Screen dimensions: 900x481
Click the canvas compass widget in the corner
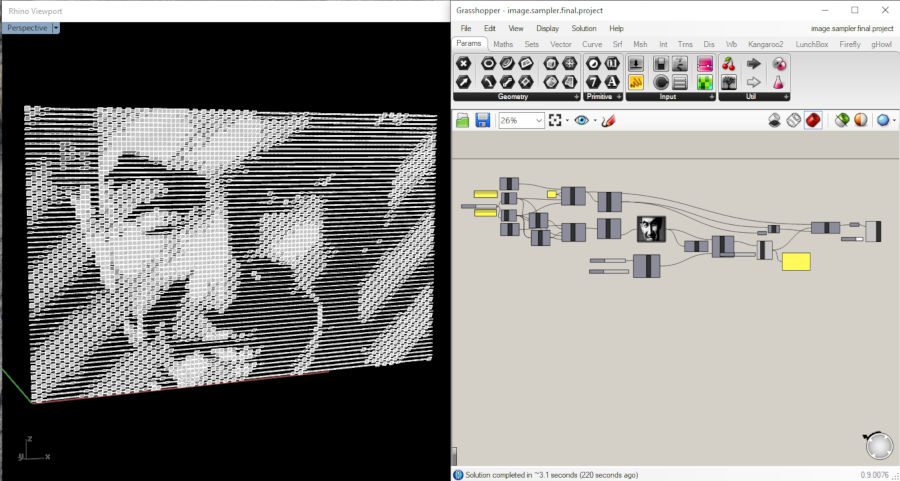(x=879, y=447)
